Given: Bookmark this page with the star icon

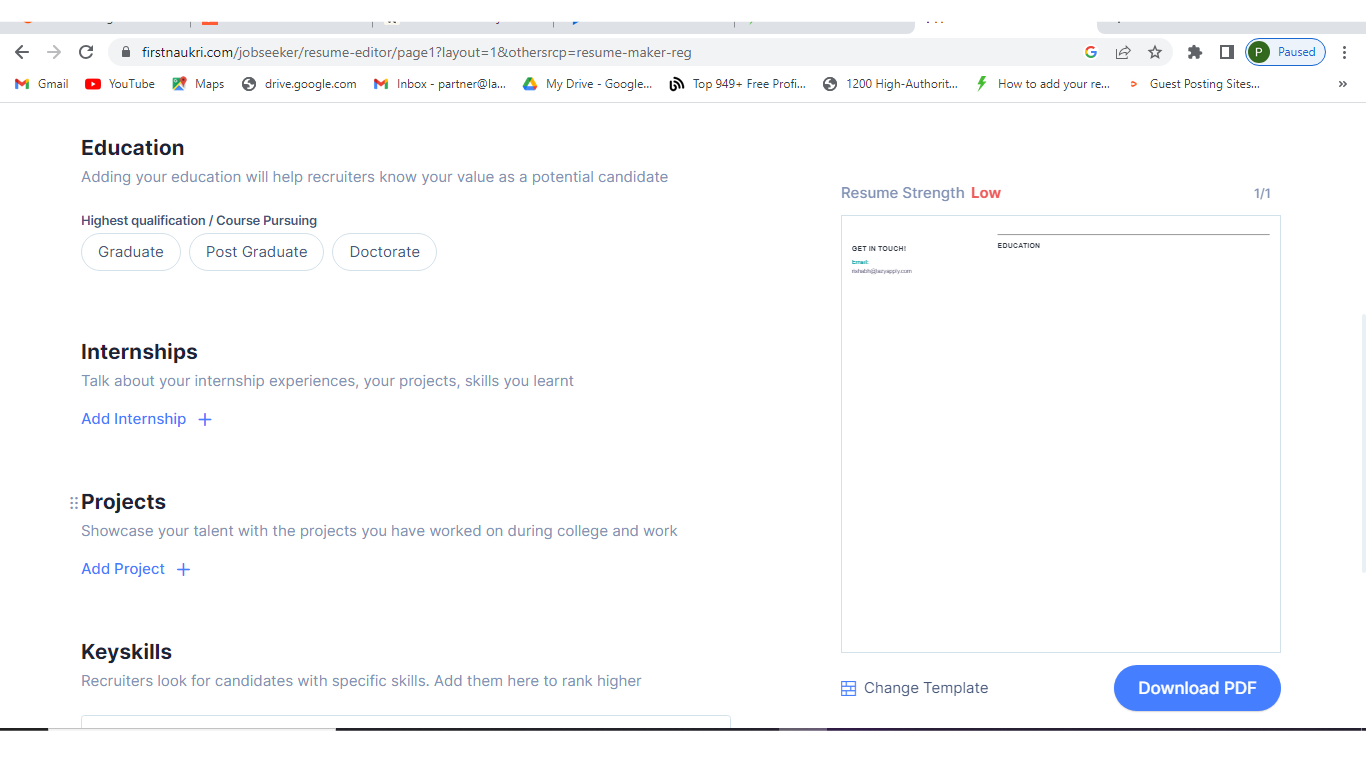Looking at the screenshot, I should coord(1155,52).
